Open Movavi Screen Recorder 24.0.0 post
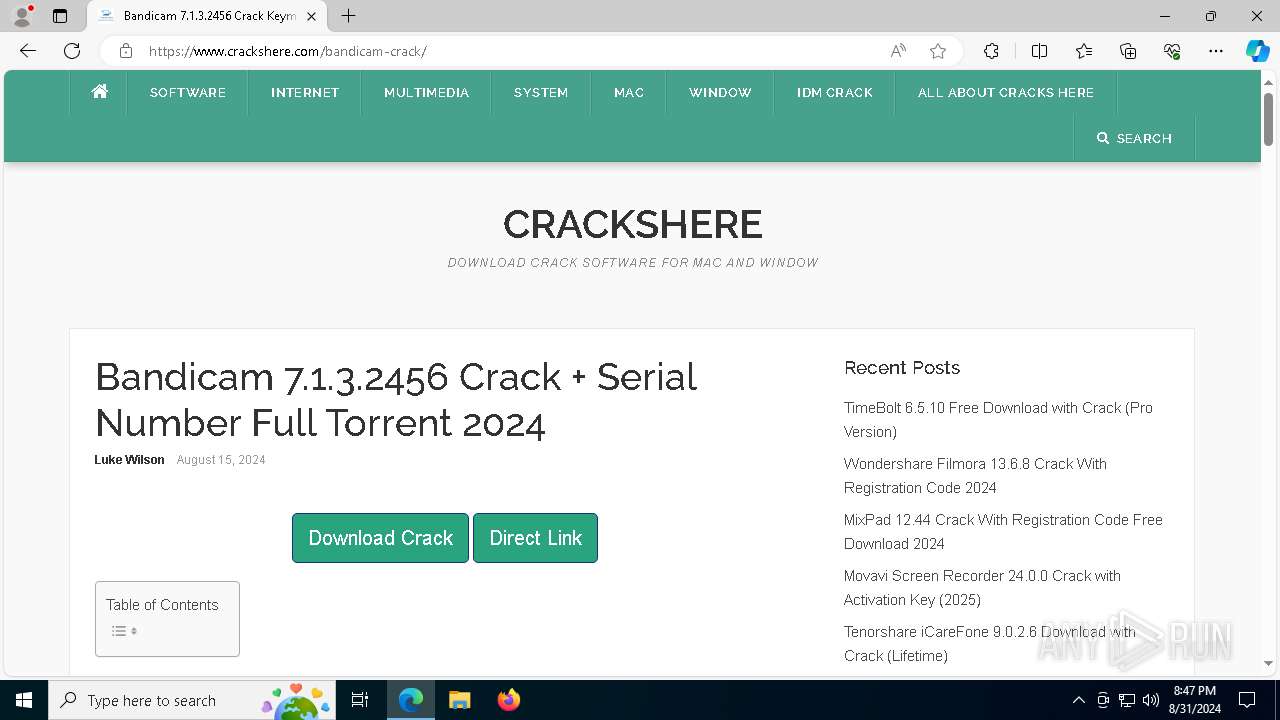1280x720 pixels. click(982, 588)
